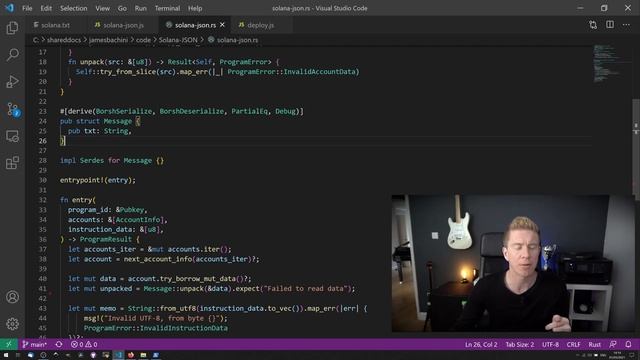Image resolution: width=640 pixels, height=360 pixels.
Task: Open the file manager taskbar icon
Action: pos(143,355)
